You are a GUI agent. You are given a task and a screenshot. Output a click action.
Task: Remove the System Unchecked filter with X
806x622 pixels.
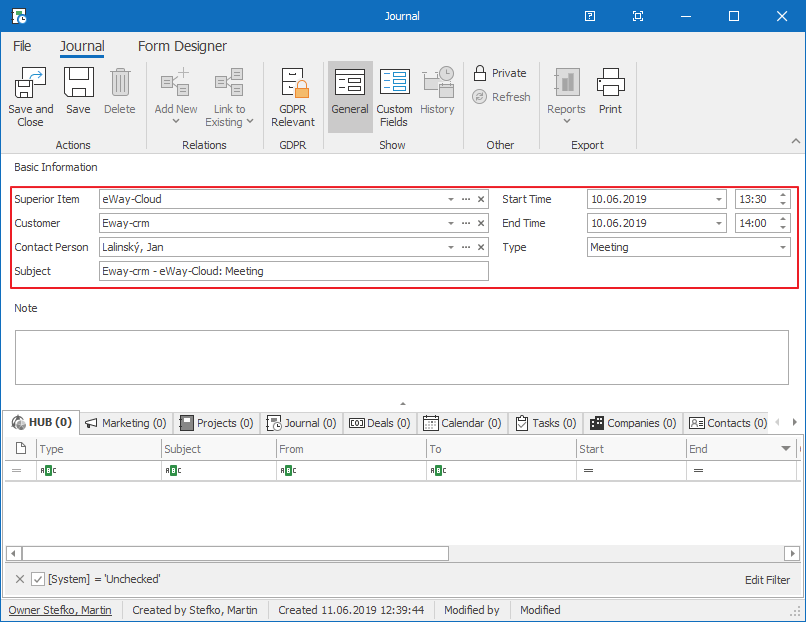(x=20, y=579)
